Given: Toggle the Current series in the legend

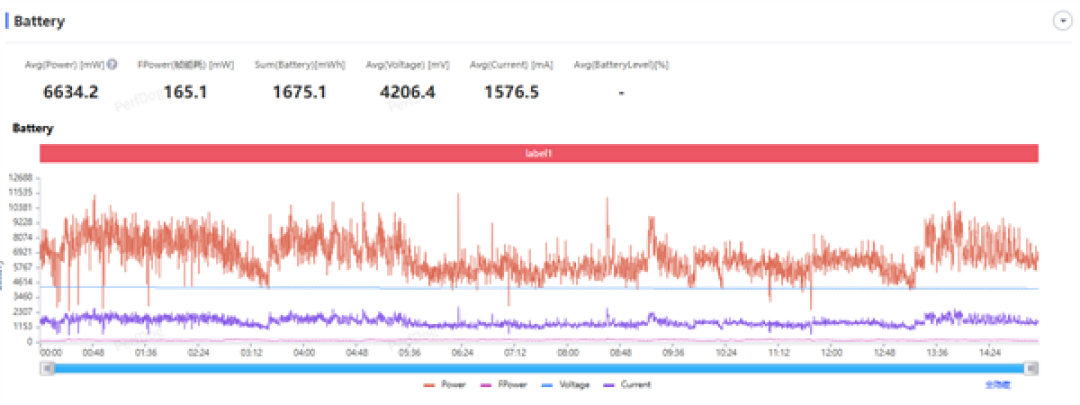Looking at the screenshot, I should coord(627,385).
